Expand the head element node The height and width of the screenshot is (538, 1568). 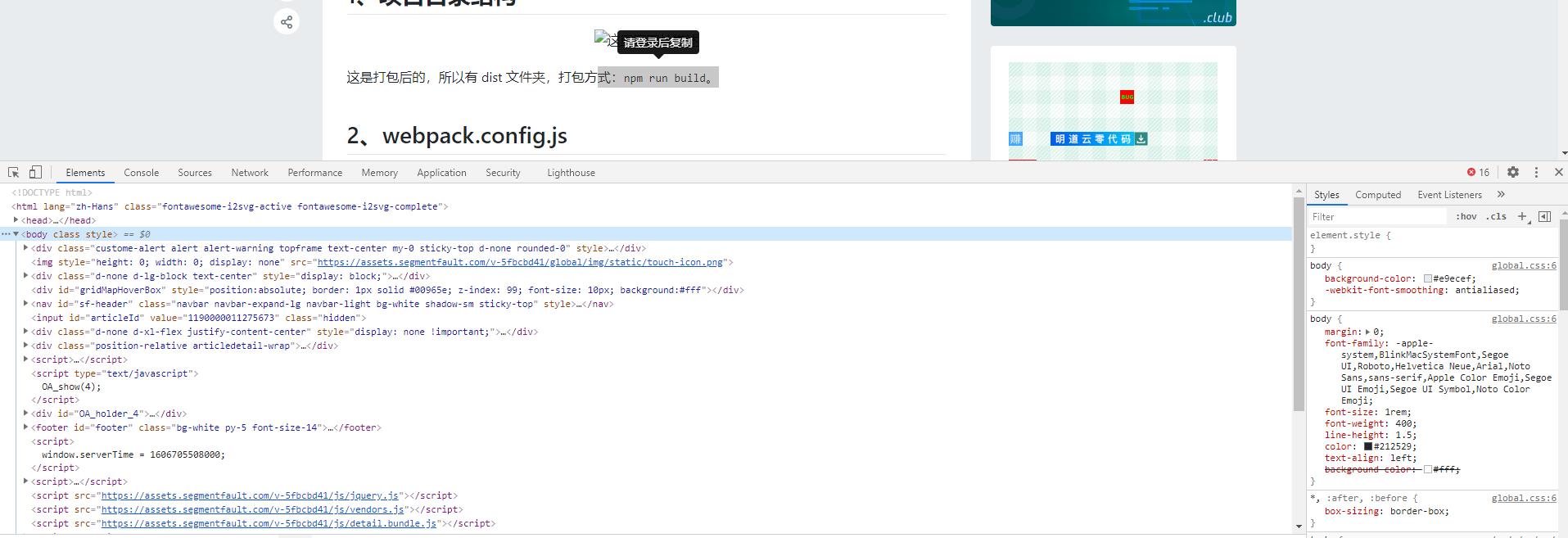click(16, 220)
